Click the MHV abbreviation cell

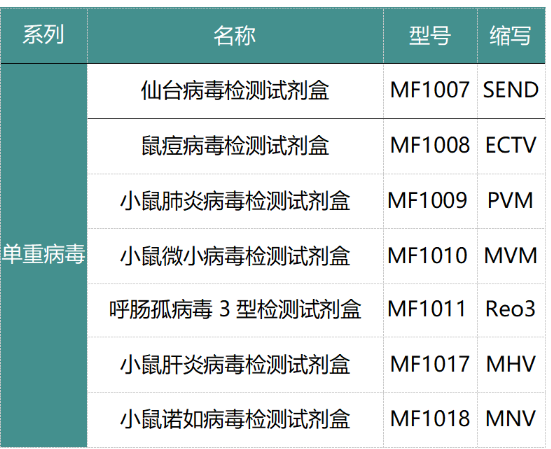(511, 364)
